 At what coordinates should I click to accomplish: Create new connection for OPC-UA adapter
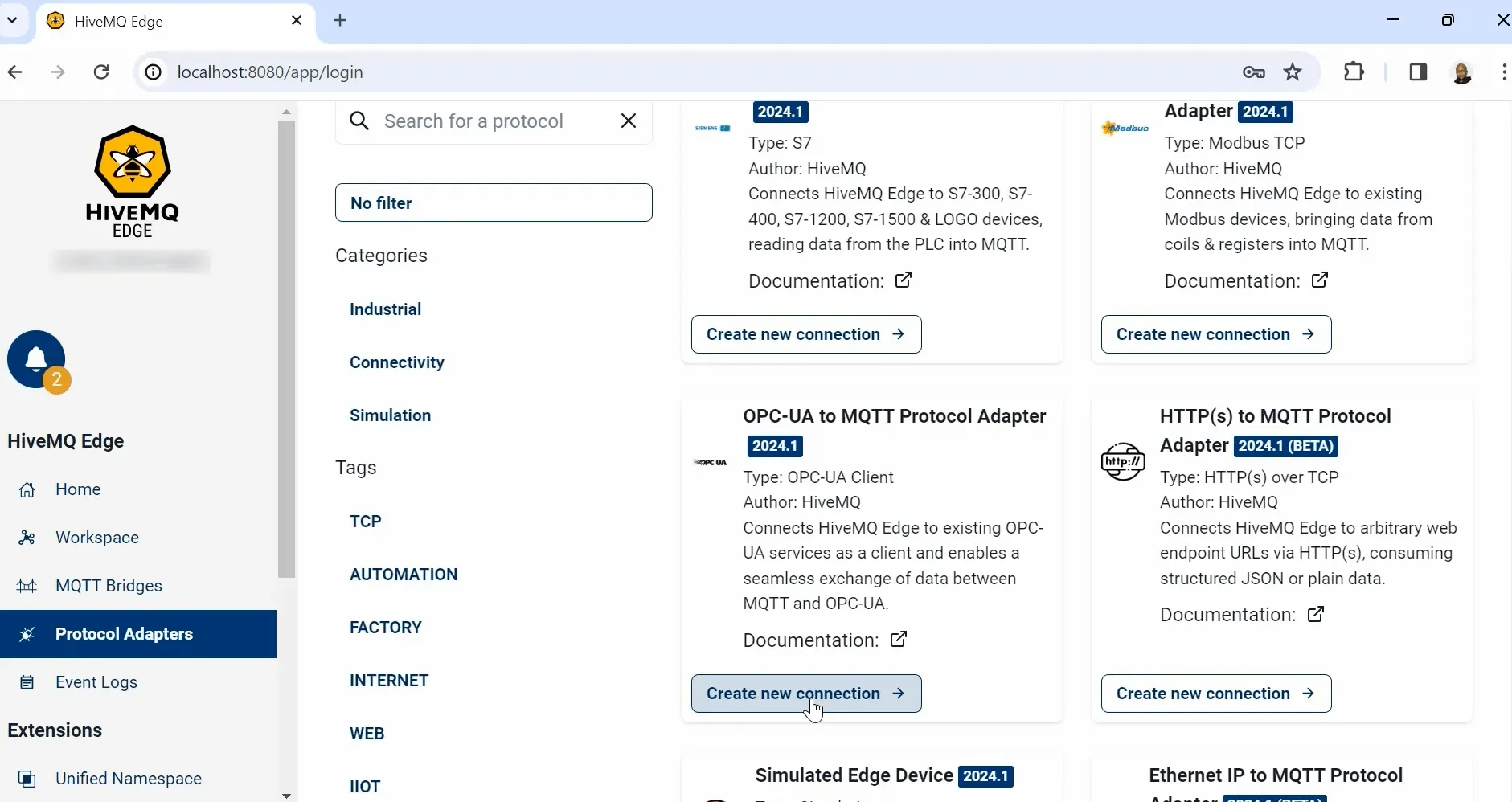point(806,694)
